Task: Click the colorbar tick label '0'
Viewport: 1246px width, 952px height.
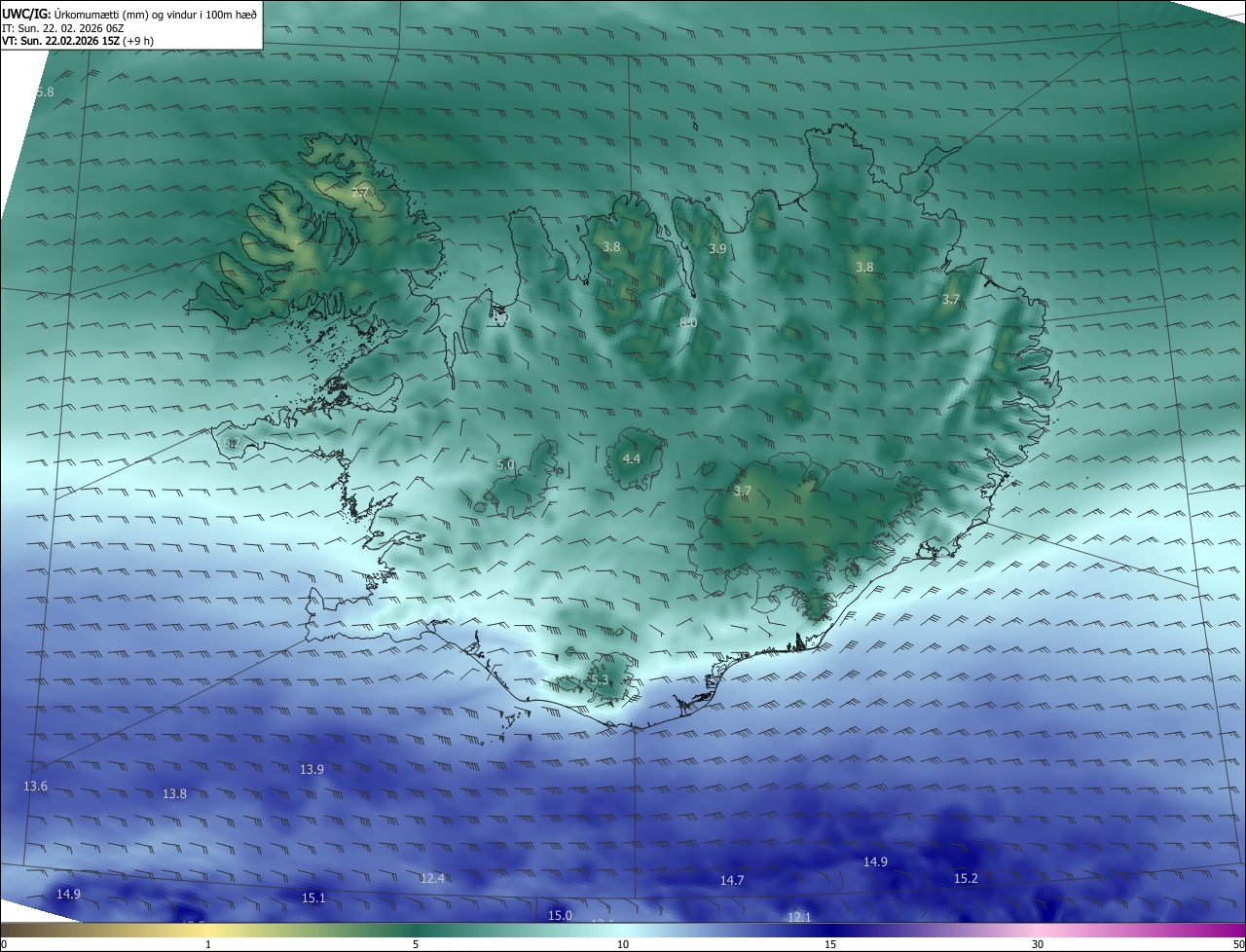Action: tap(3, 944)
